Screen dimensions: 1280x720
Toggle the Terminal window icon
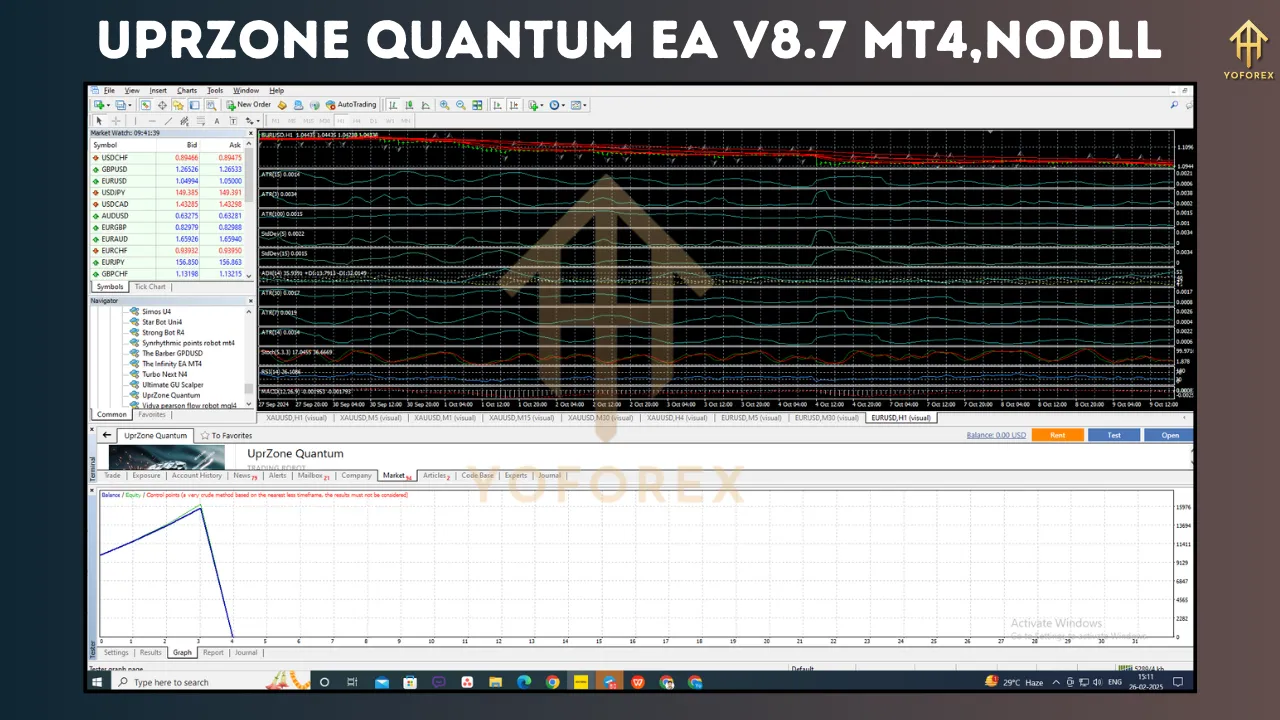point(194,104)
